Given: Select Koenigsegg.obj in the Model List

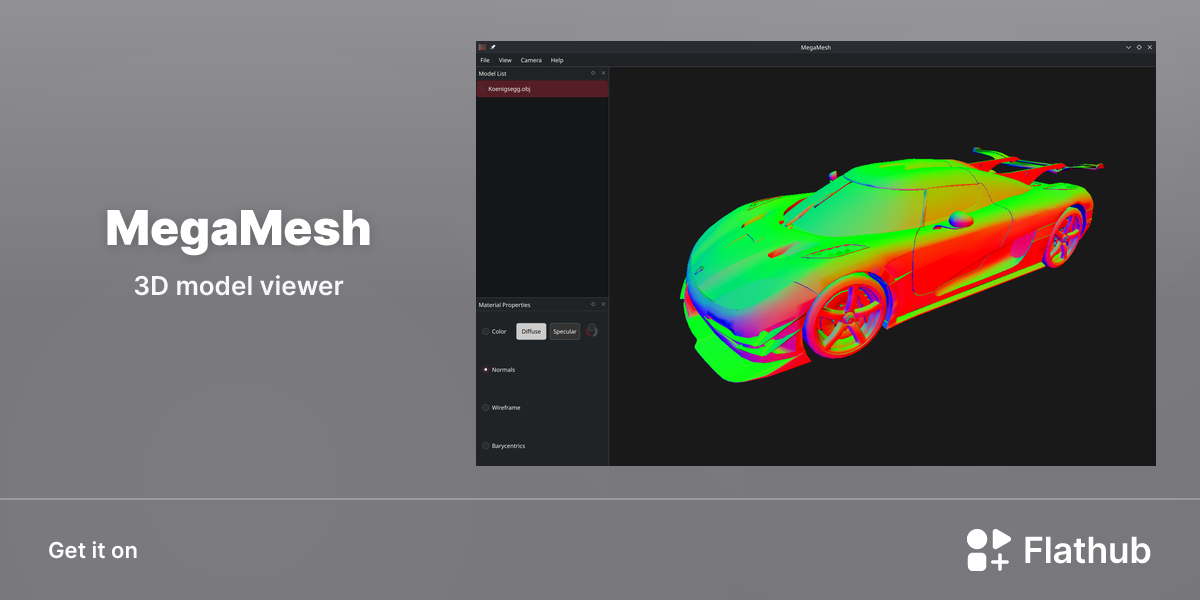Looking at the screenshot, I should point(542,89).
